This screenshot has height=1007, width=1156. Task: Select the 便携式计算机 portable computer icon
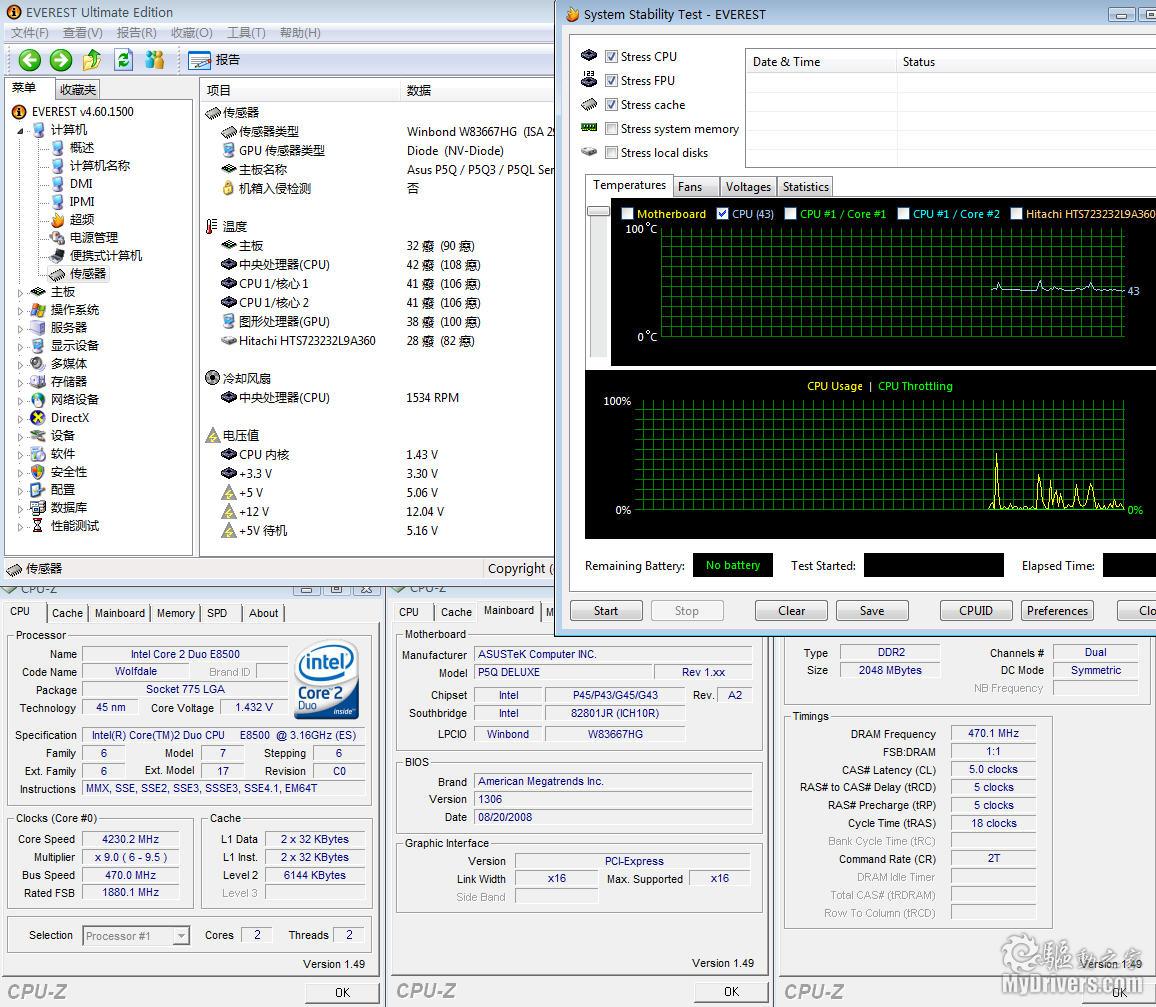(58, 256)
